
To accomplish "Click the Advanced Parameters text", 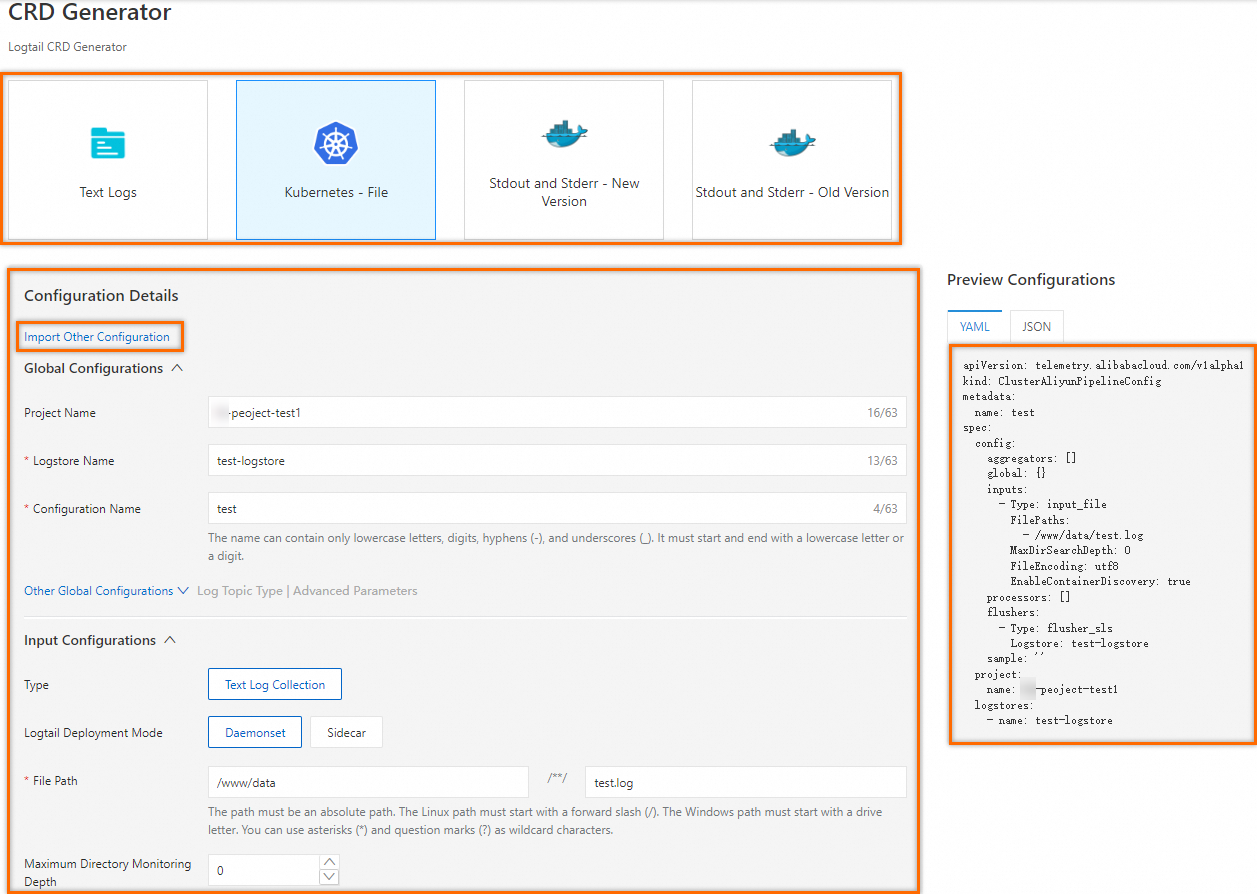I will (x=355, y=591).
